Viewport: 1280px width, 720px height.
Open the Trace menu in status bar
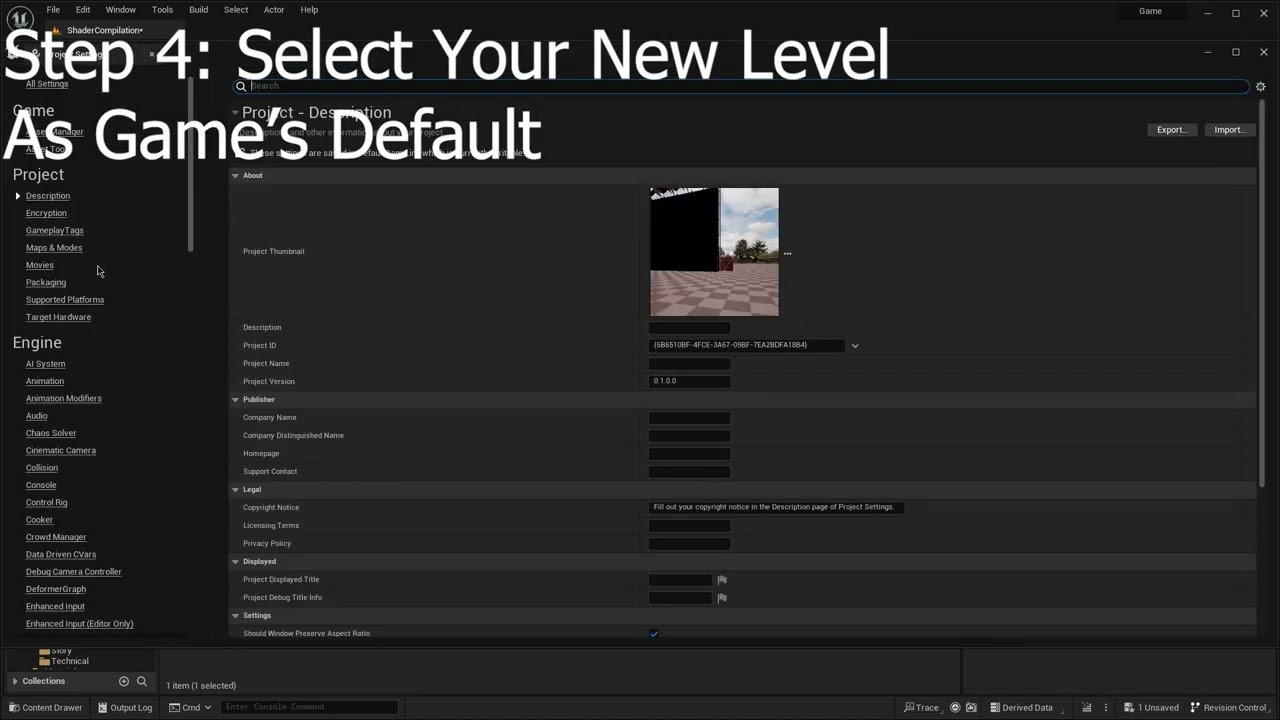(921, 708)
